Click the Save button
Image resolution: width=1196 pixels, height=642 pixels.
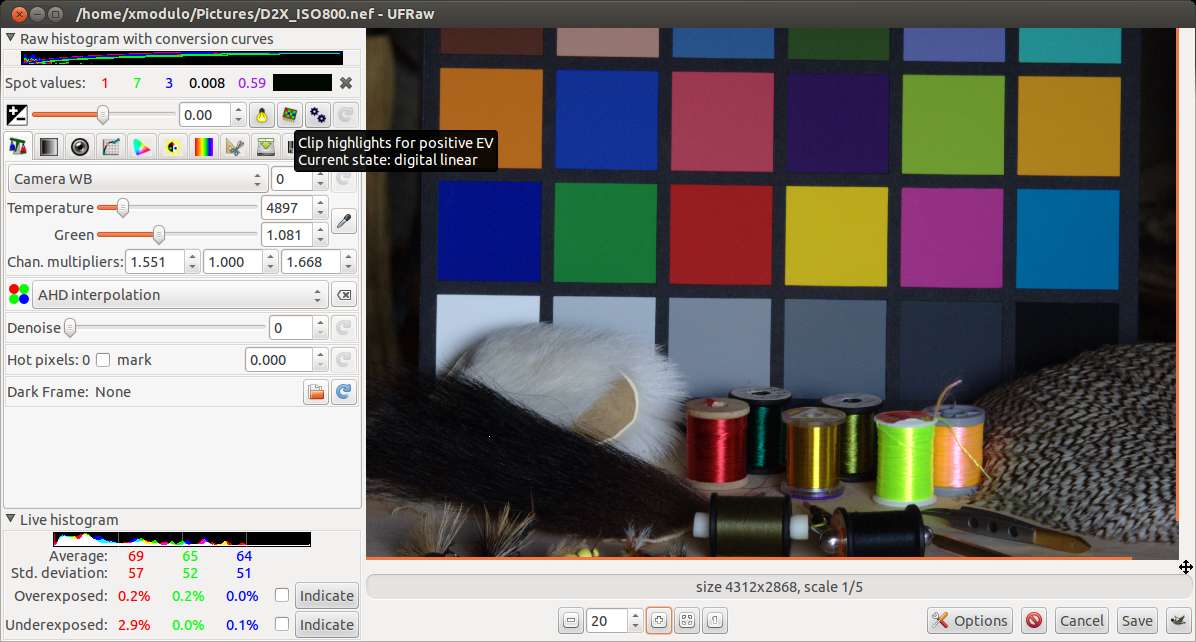[1137, 621]
